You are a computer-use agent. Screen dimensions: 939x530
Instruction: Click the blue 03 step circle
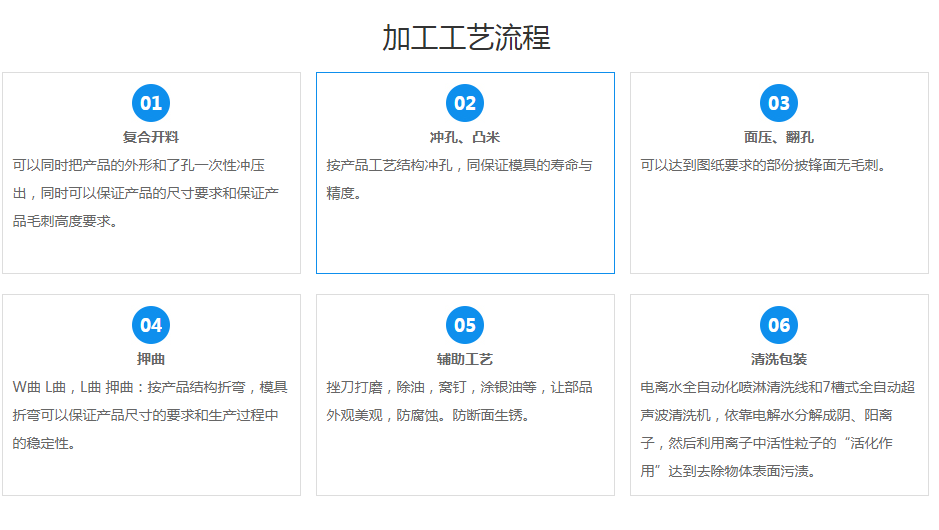coord(779,103)
